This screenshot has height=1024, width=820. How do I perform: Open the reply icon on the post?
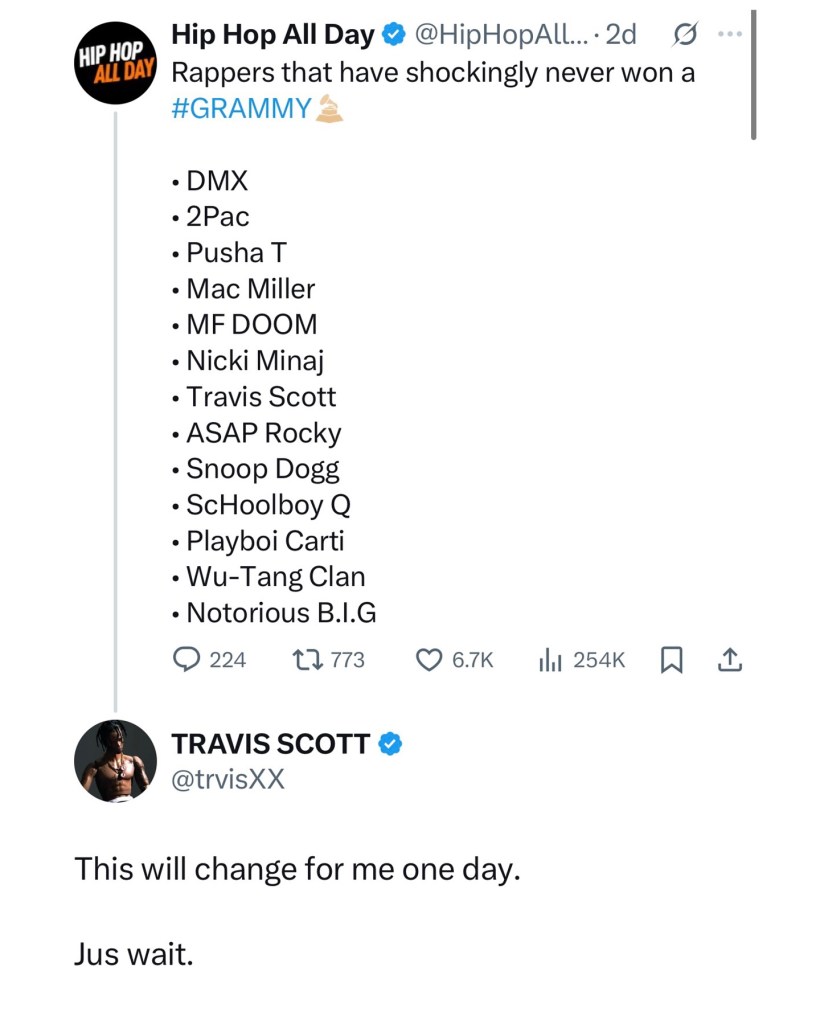186,659
